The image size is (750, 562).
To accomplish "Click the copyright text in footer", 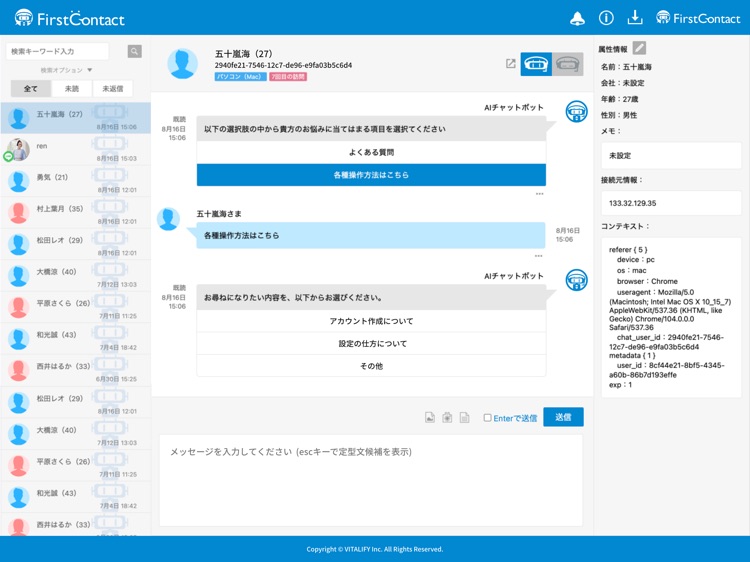I will (375, 549).
